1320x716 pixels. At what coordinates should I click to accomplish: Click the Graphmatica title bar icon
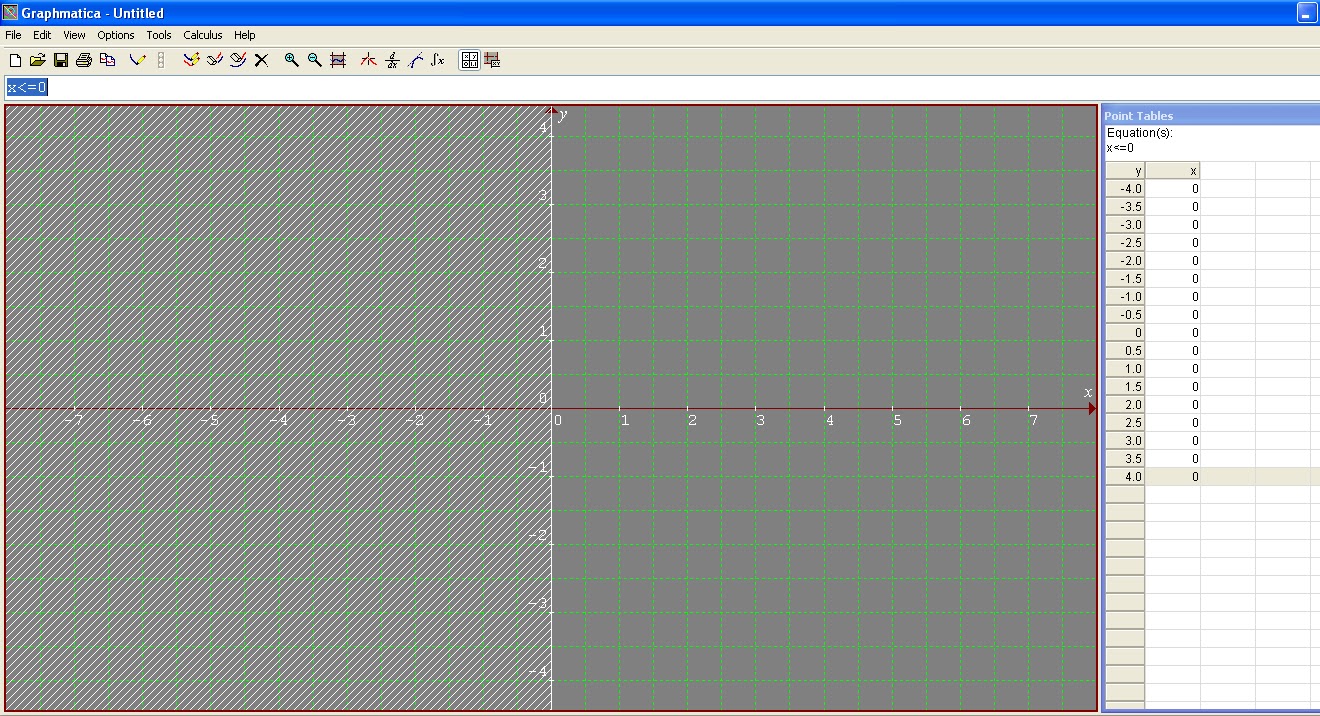(x=11, y=13)
